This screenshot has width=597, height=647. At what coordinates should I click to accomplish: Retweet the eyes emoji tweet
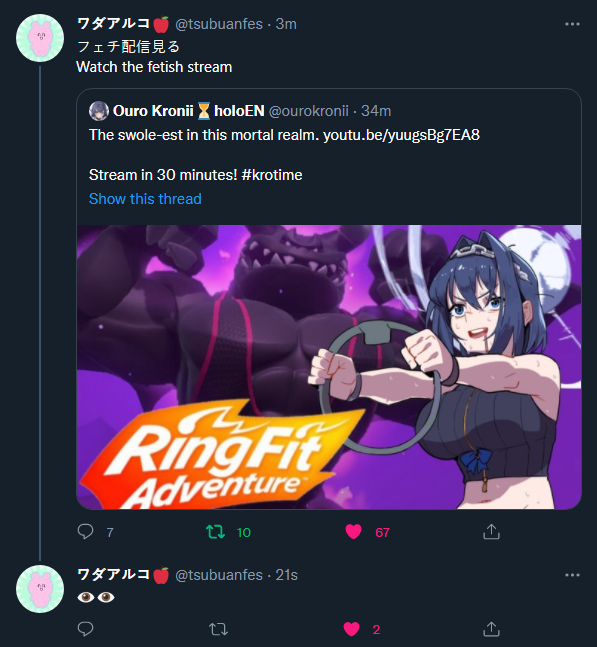(x=218, y=629)
